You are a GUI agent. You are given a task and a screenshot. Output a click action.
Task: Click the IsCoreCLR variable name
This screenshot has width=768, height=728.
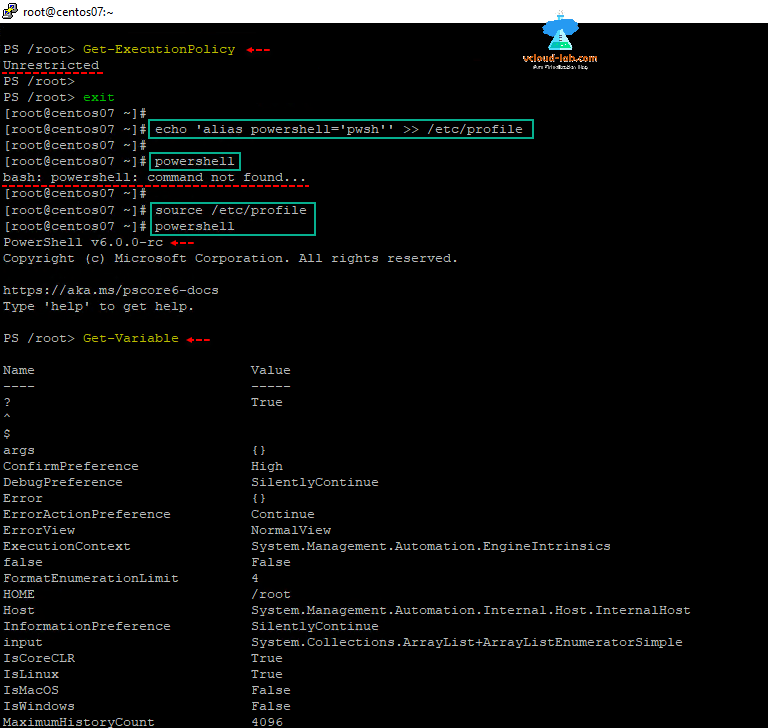coord(39,658)
